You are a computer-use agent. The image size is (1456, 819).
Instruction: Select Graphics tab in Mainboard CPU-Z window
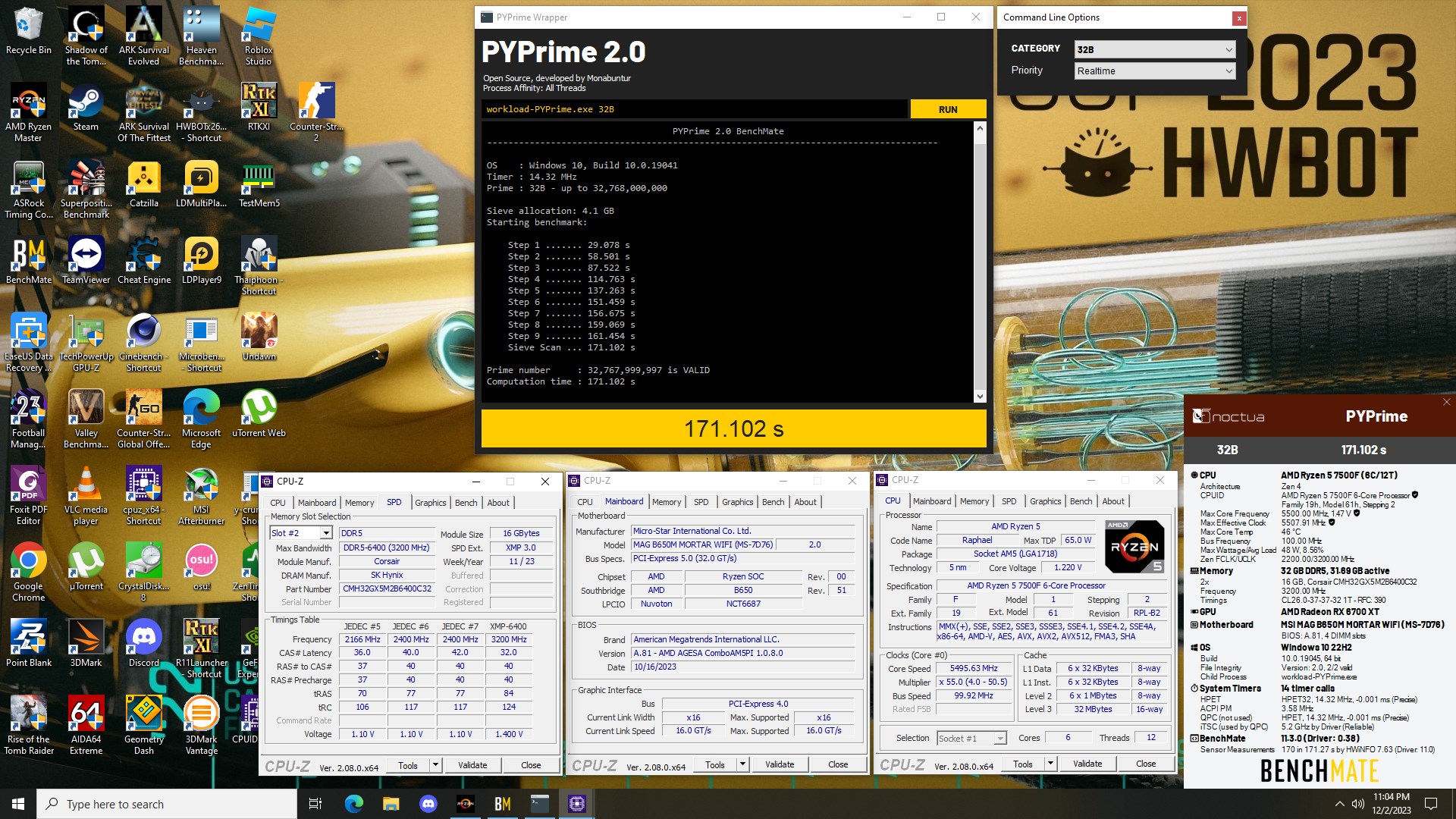click(737, 502)
